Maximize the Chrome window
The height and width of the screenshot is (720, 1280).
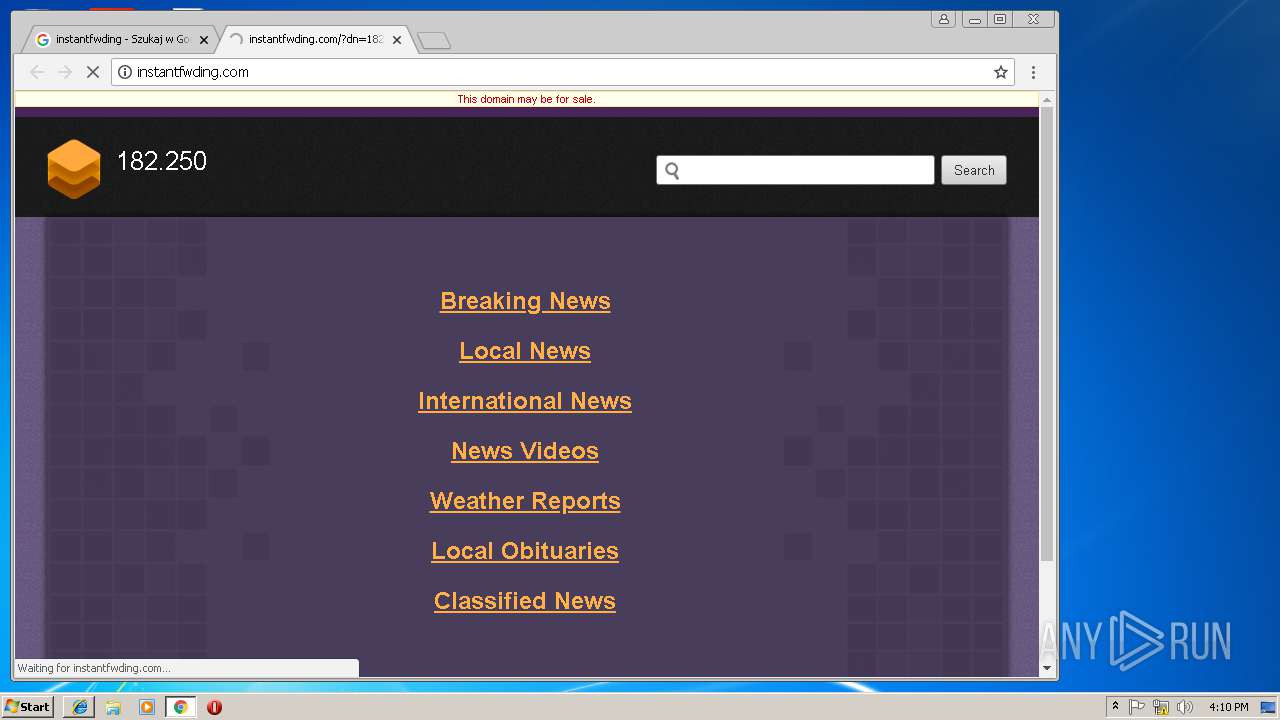click(1000, 19)
